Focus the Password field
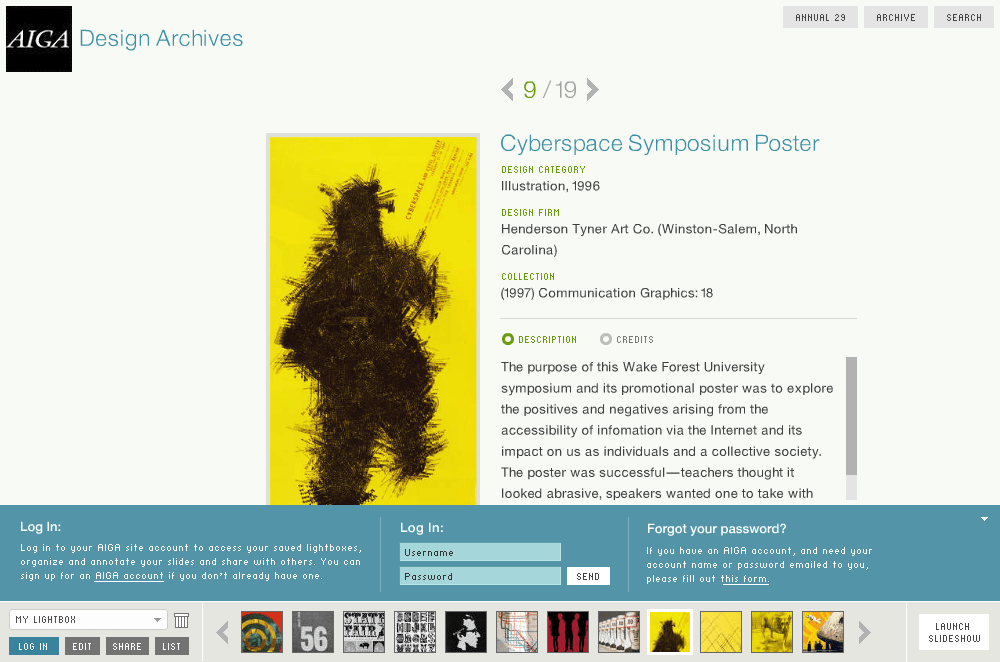Viewport: 1000px width, 662px height. pyautogui.click(x=480, y=577)
